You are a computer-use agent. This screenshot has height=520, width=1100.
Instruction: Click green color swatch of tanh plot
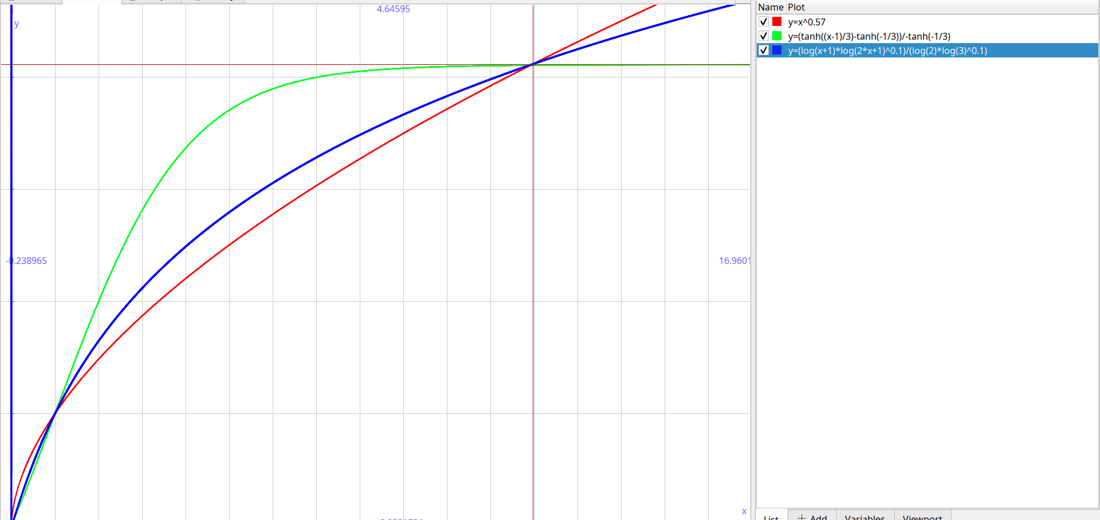tap(777, 36)
